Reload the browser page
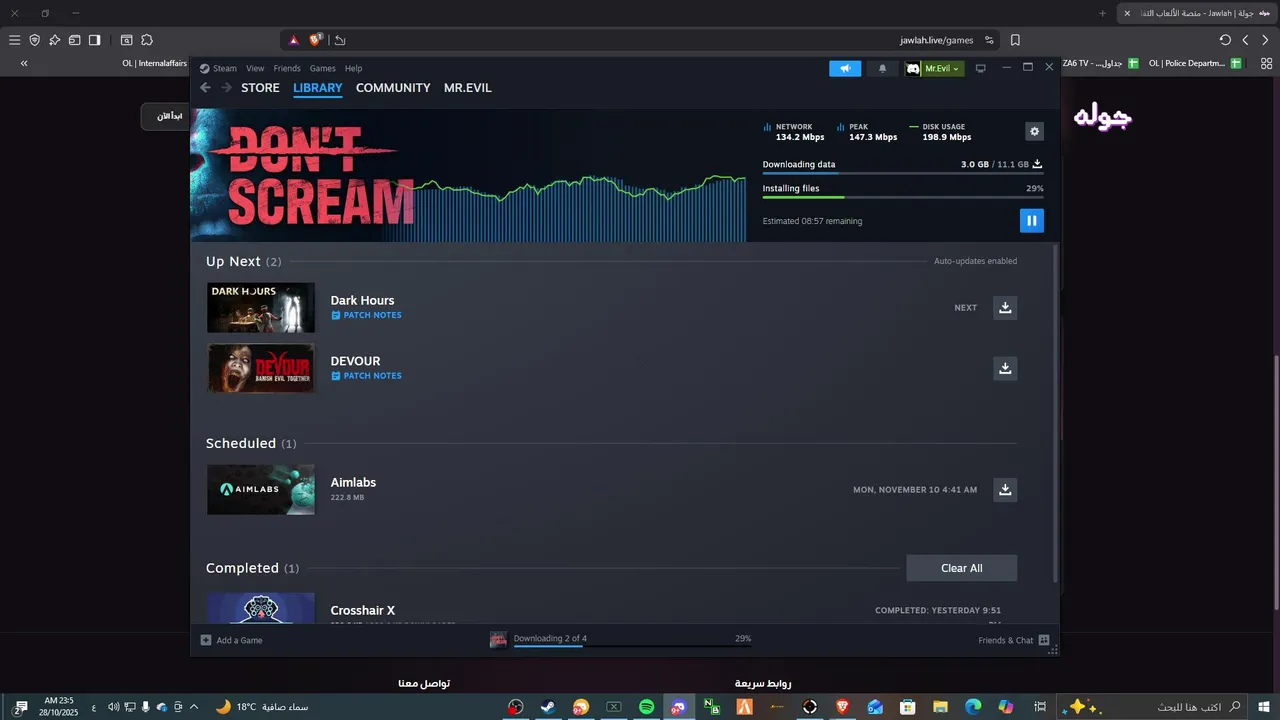The height and width of the screenshot is (720, 1280). tap(1225, 40)
